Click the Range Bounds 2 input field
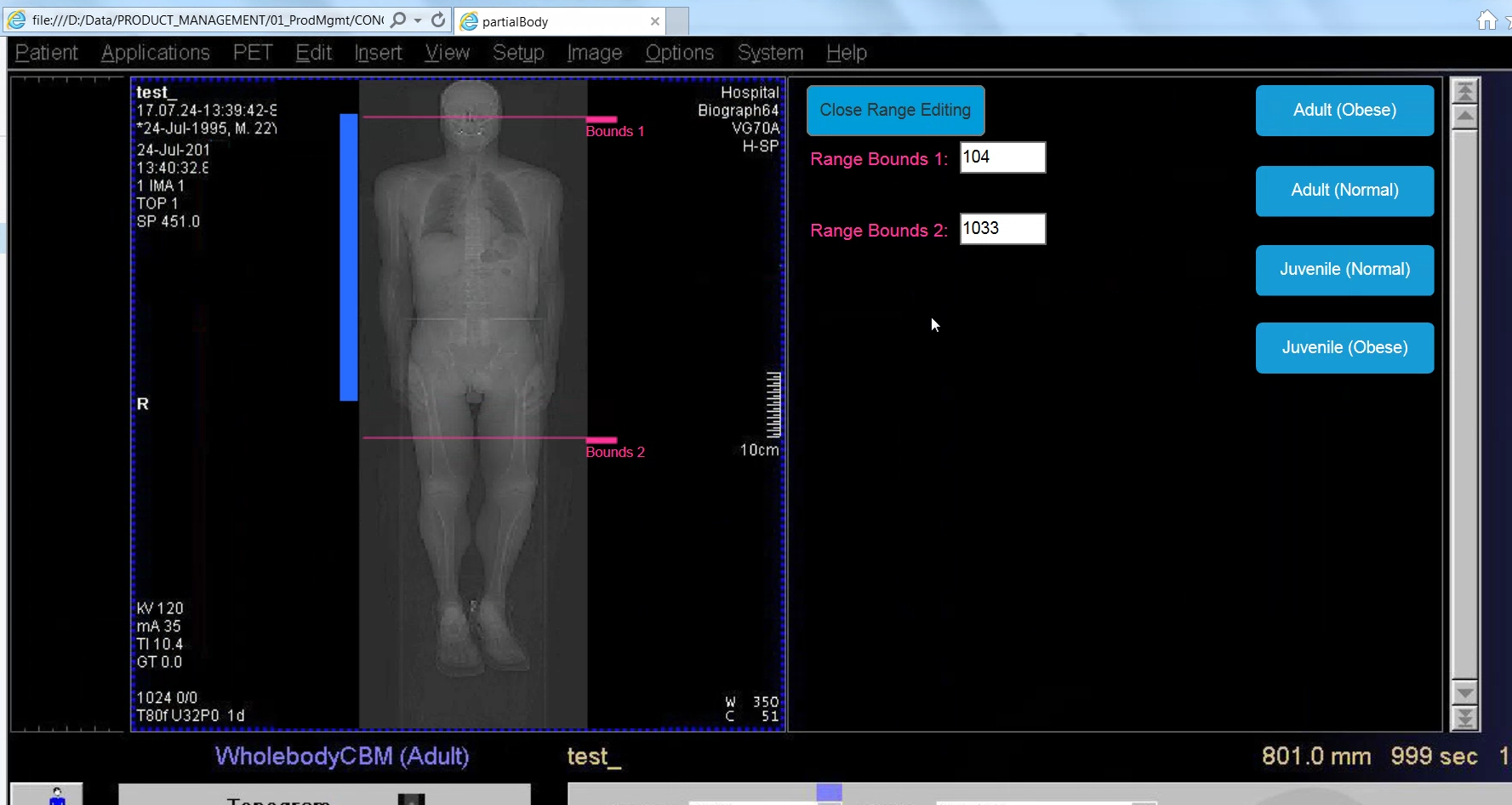This screenshot has height=805, width=1512. point(1002,229)
